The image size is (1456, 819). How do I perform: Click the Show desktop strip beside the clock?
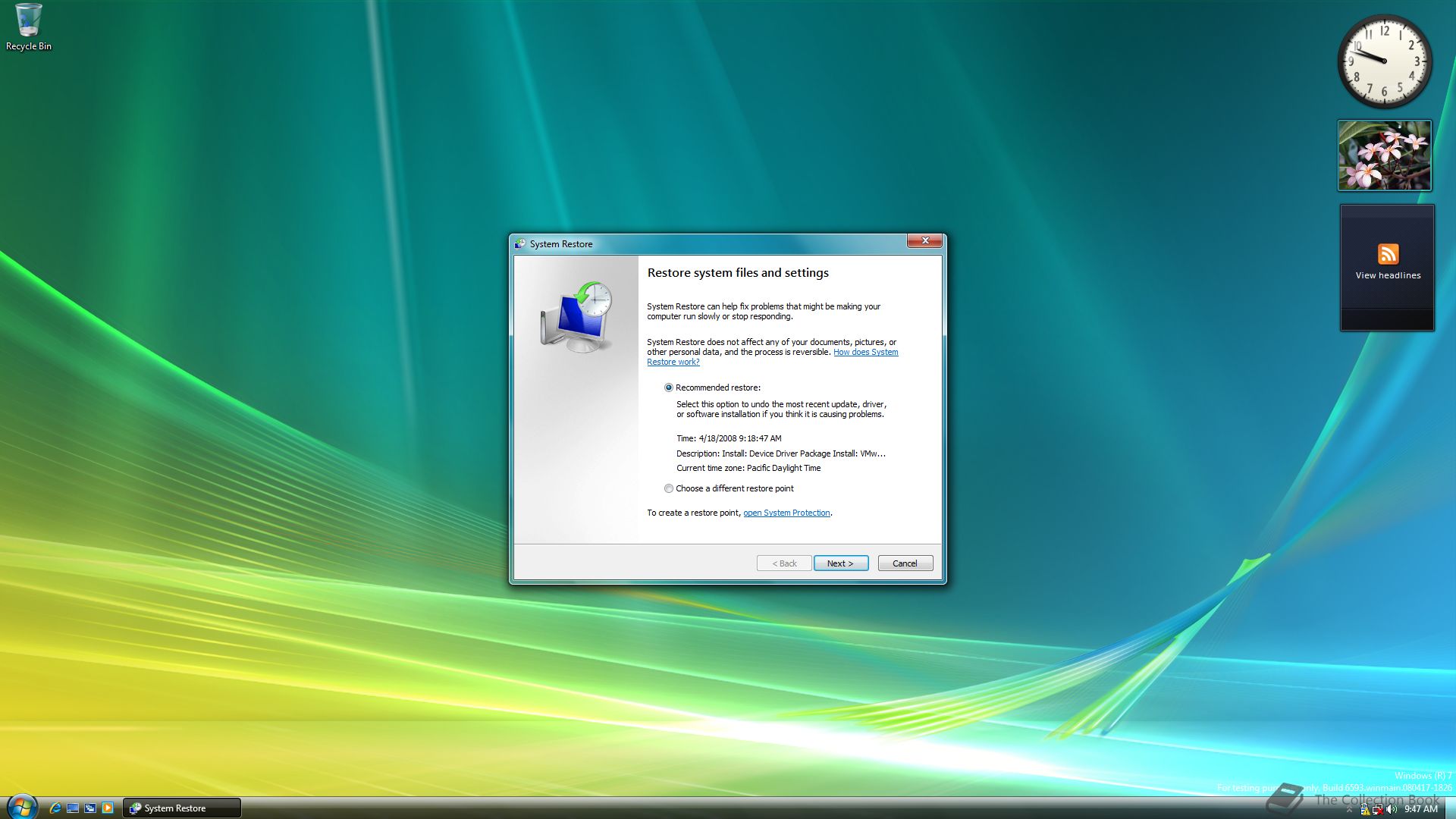click(x=1451, y=808)
